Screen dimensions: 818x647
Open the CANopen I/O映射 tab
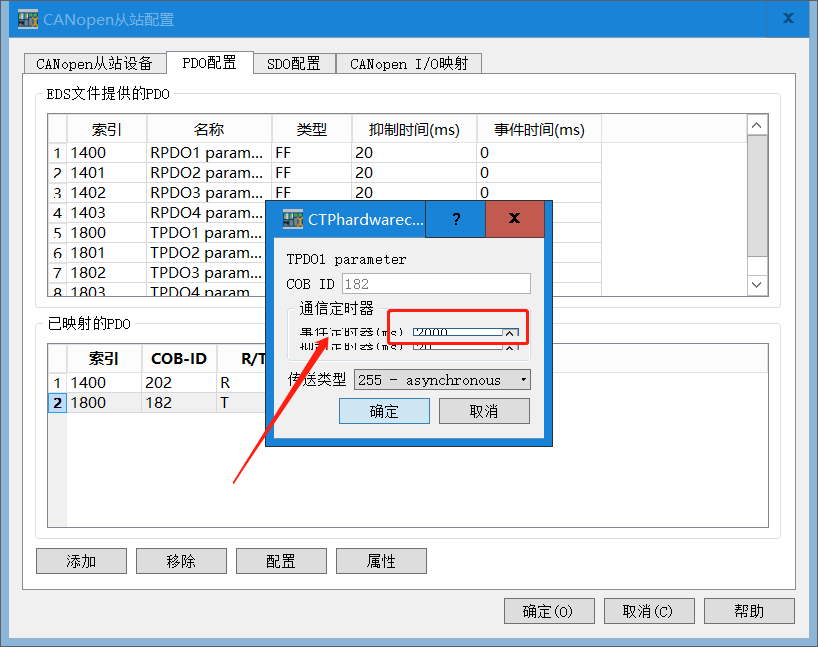(x=409, y=64)
